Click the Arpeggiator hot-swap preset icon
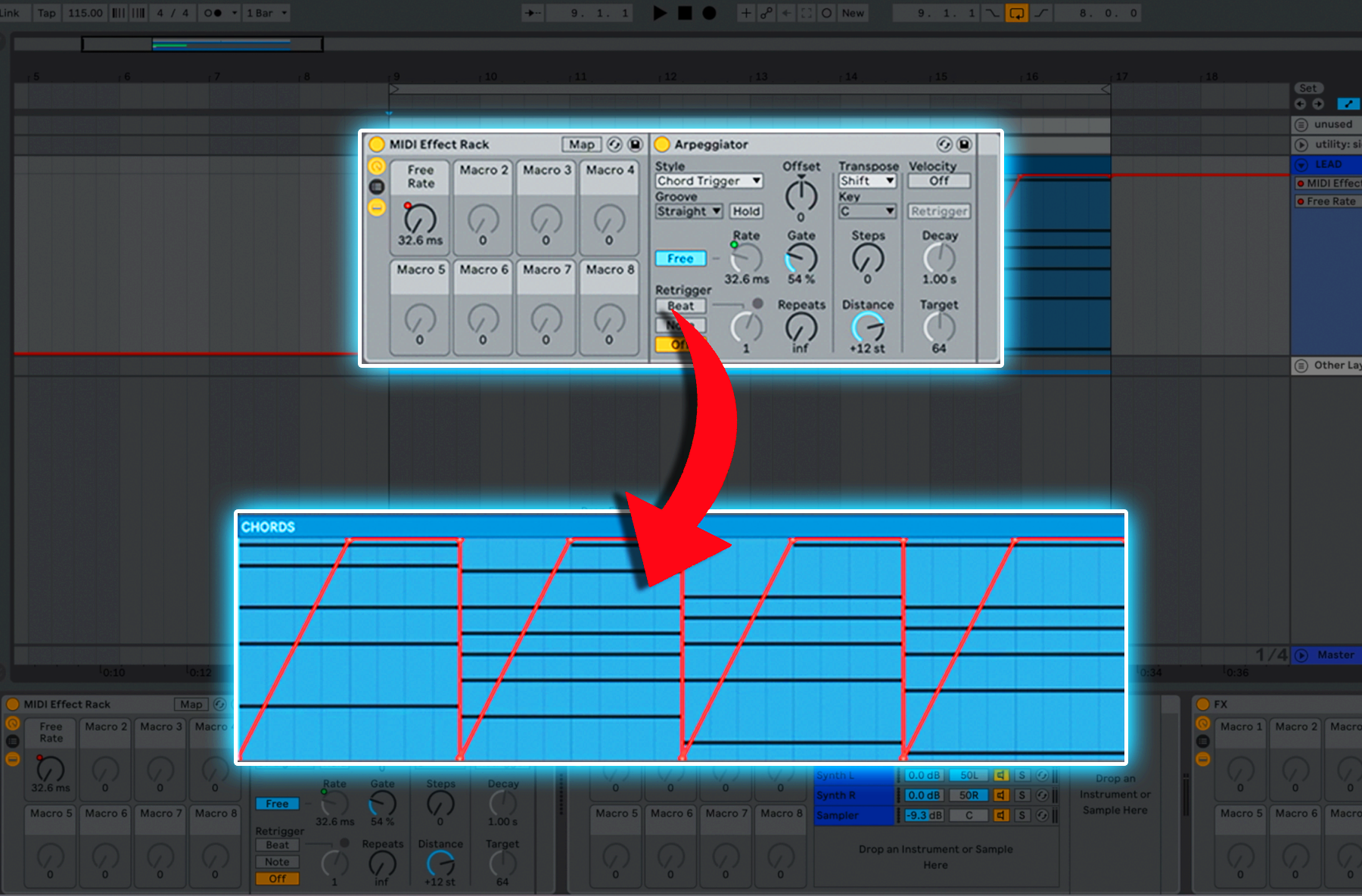This screenshot has width=1362, height=896. click(x=944, y=145)
